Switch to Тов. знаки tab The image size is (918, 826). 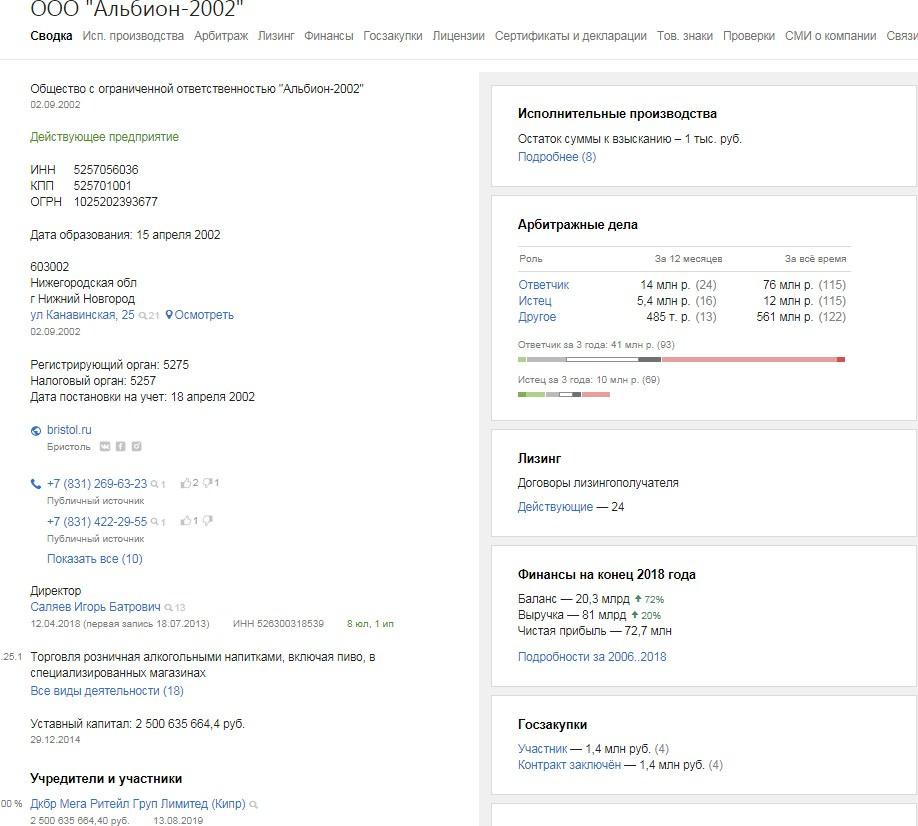click(x=685, y=36)
